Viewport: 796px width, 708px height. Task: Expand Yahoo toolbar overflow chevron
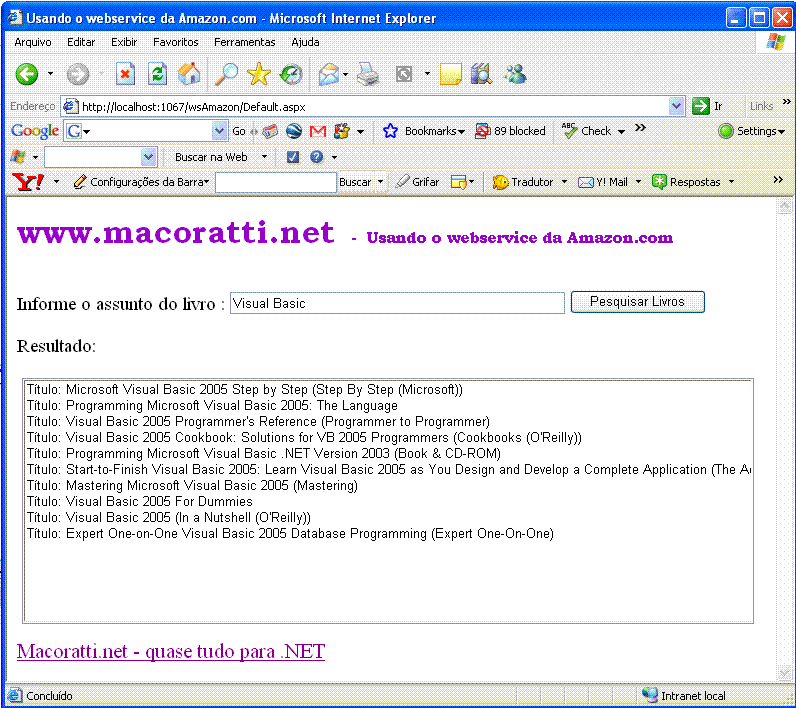tap(778, 179)
